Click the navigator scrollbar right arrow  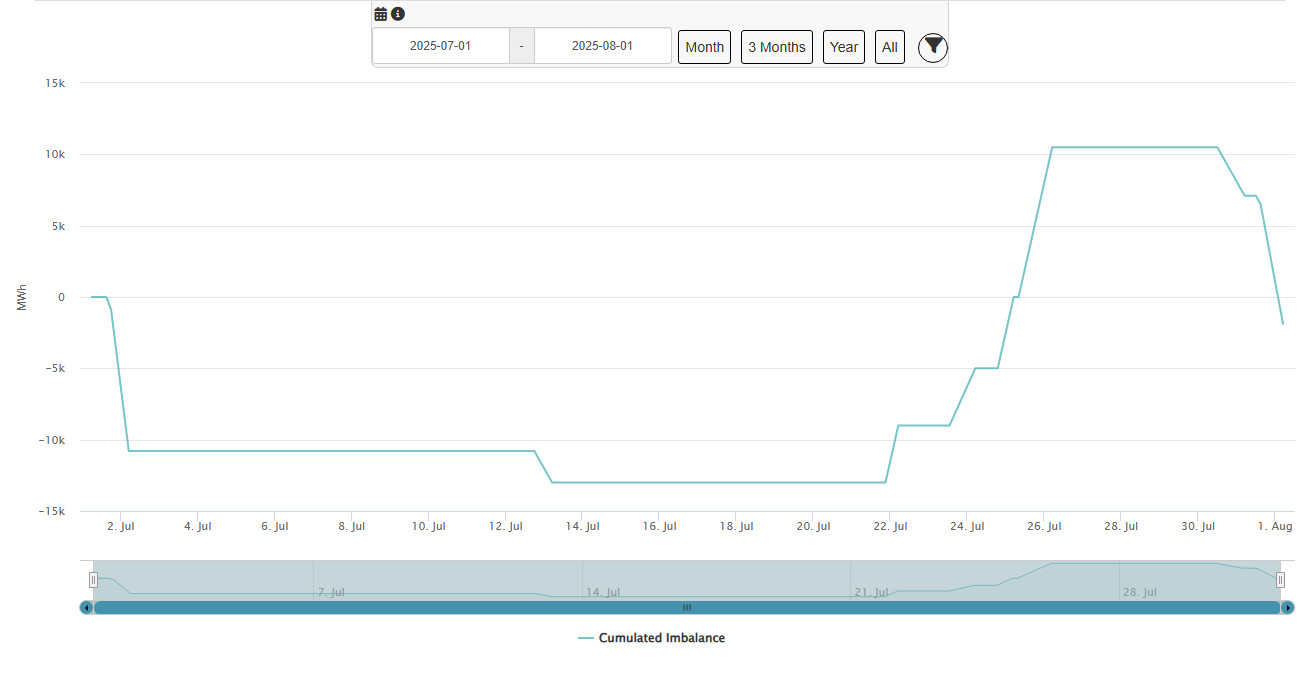pyautogui.click(x=1288, y=607)
